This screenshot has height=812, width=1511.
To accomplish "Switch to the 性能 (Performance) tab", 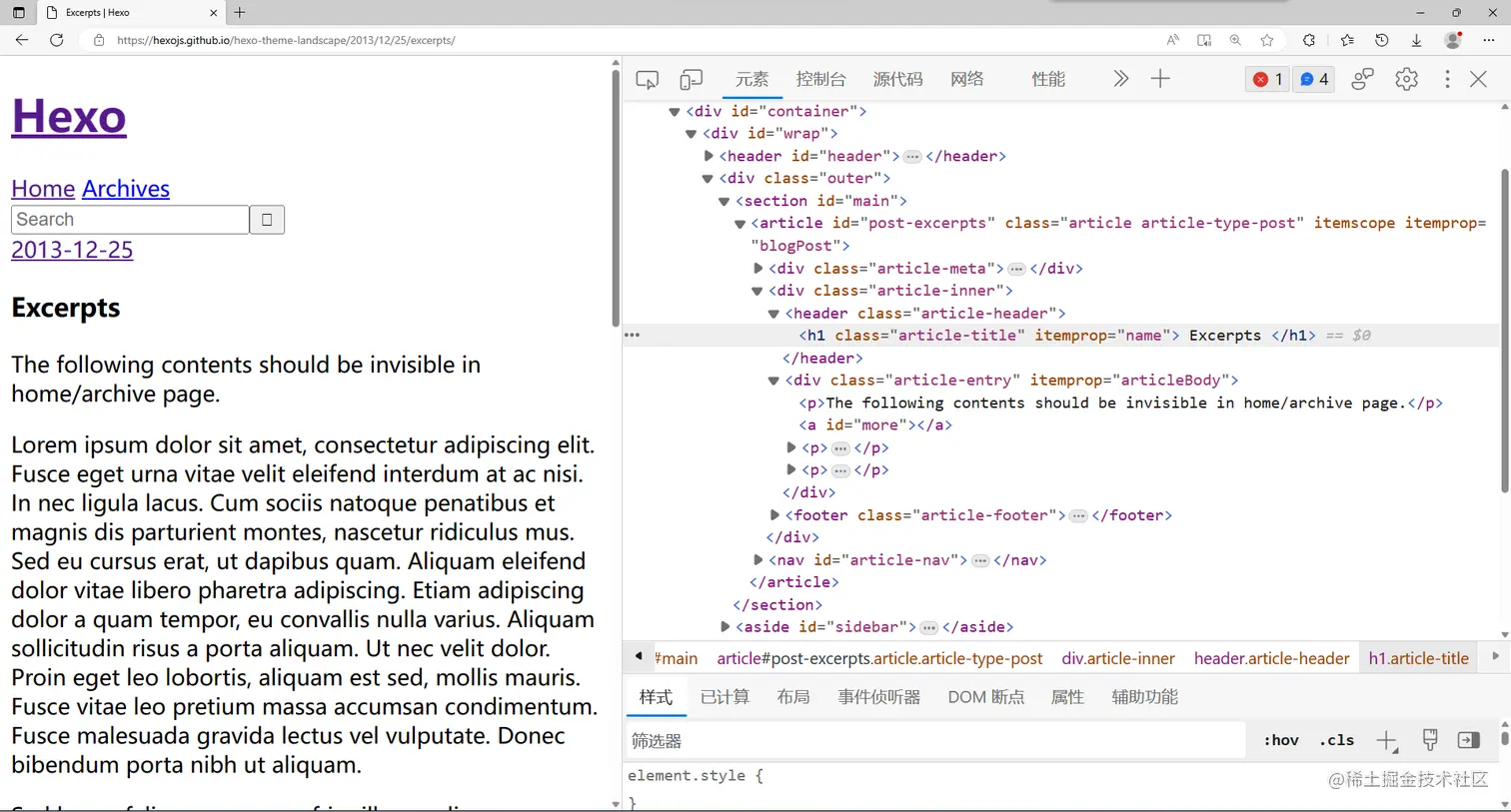I will (x=1048, y=79).
